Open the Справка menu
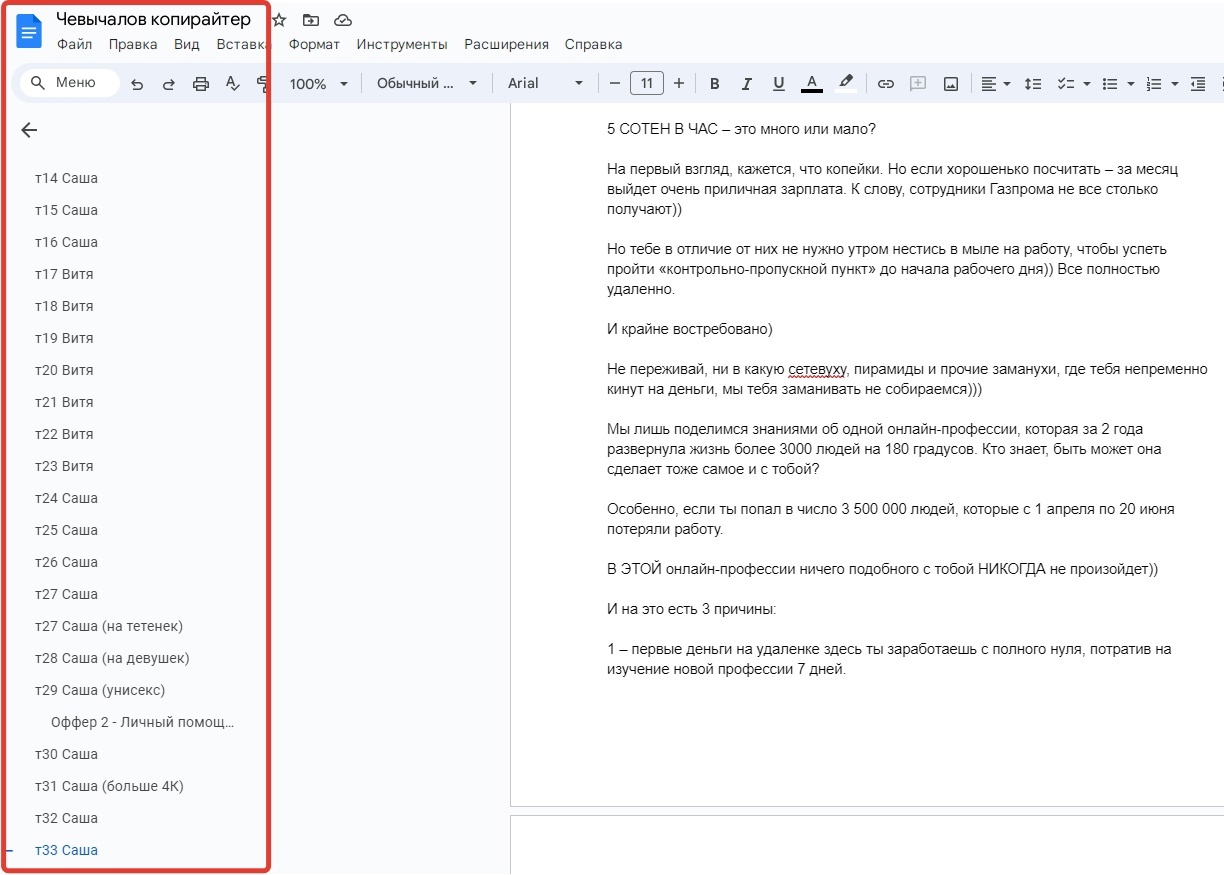 click(593, 44)
